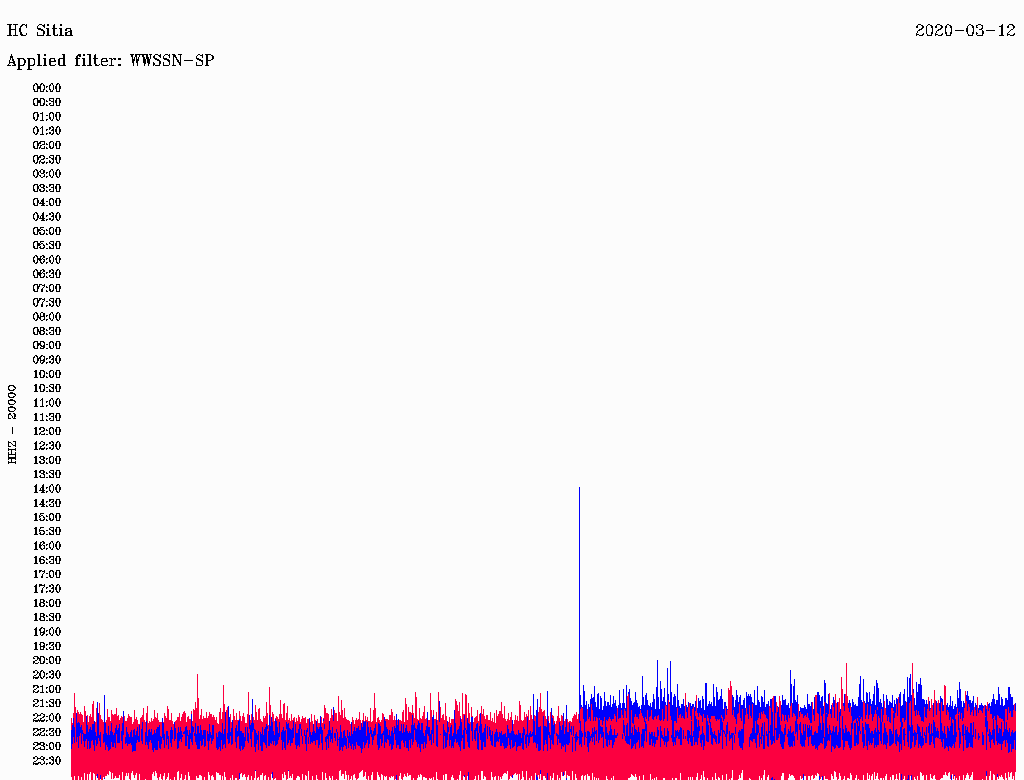Click the 22:00 time label
This screenshot has width=1024, height=780.
click(x=47, y=718)
